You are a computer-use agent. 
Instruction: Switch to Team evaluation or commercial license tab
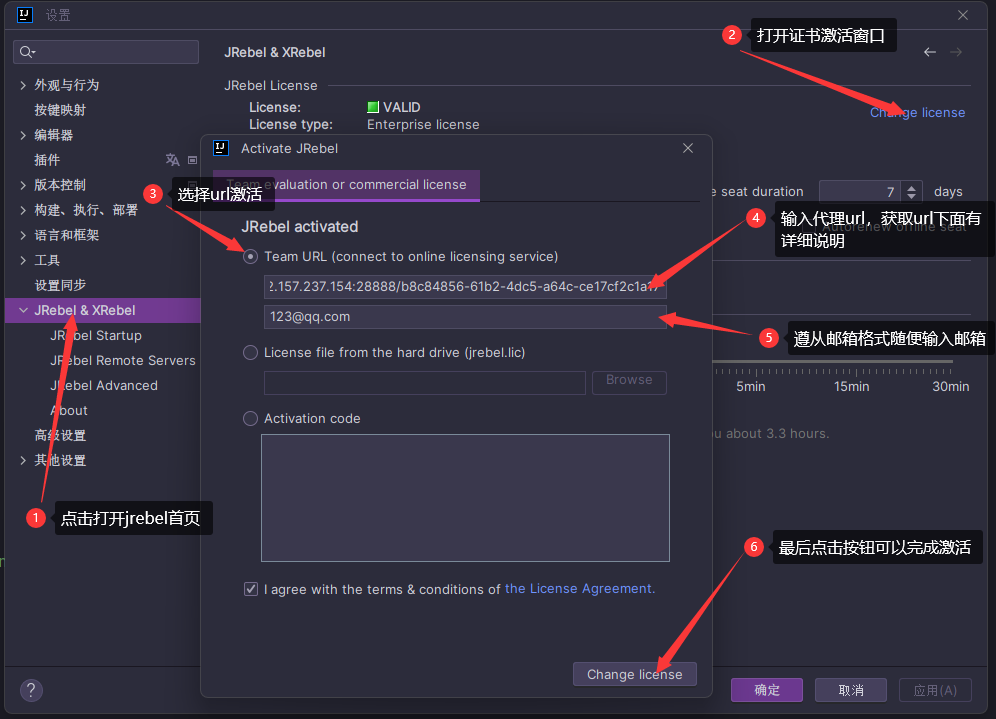[346, 185]
